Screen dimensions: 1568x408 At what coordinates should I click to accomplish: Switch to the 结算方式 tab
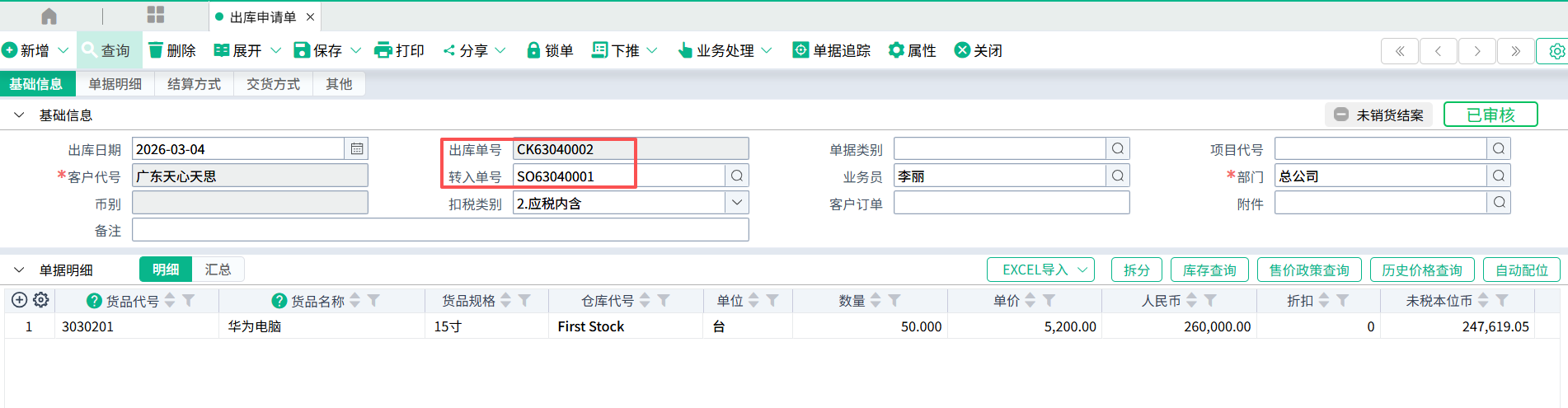[x=194, y=84]
